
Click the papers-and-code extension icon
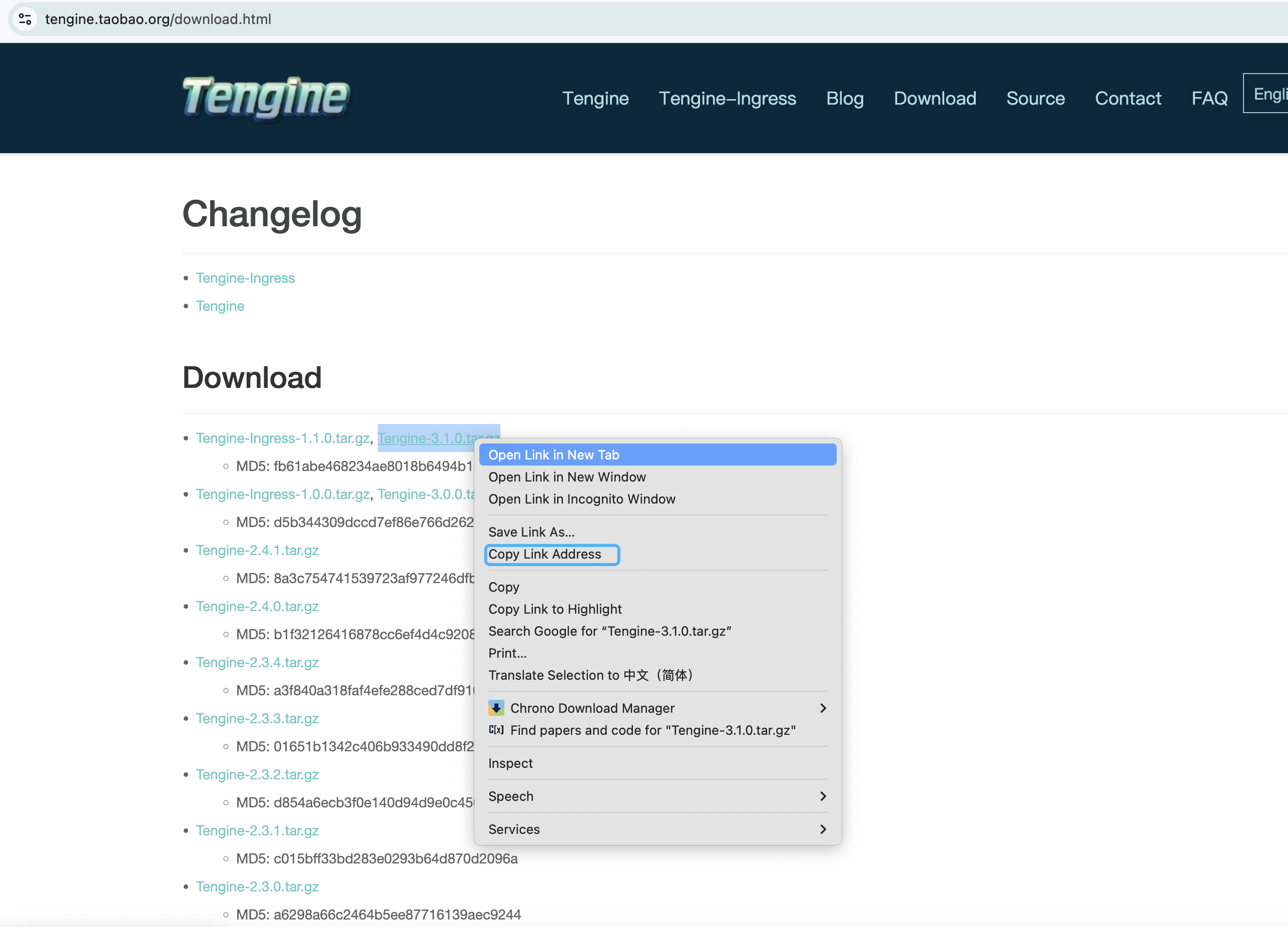496,730
